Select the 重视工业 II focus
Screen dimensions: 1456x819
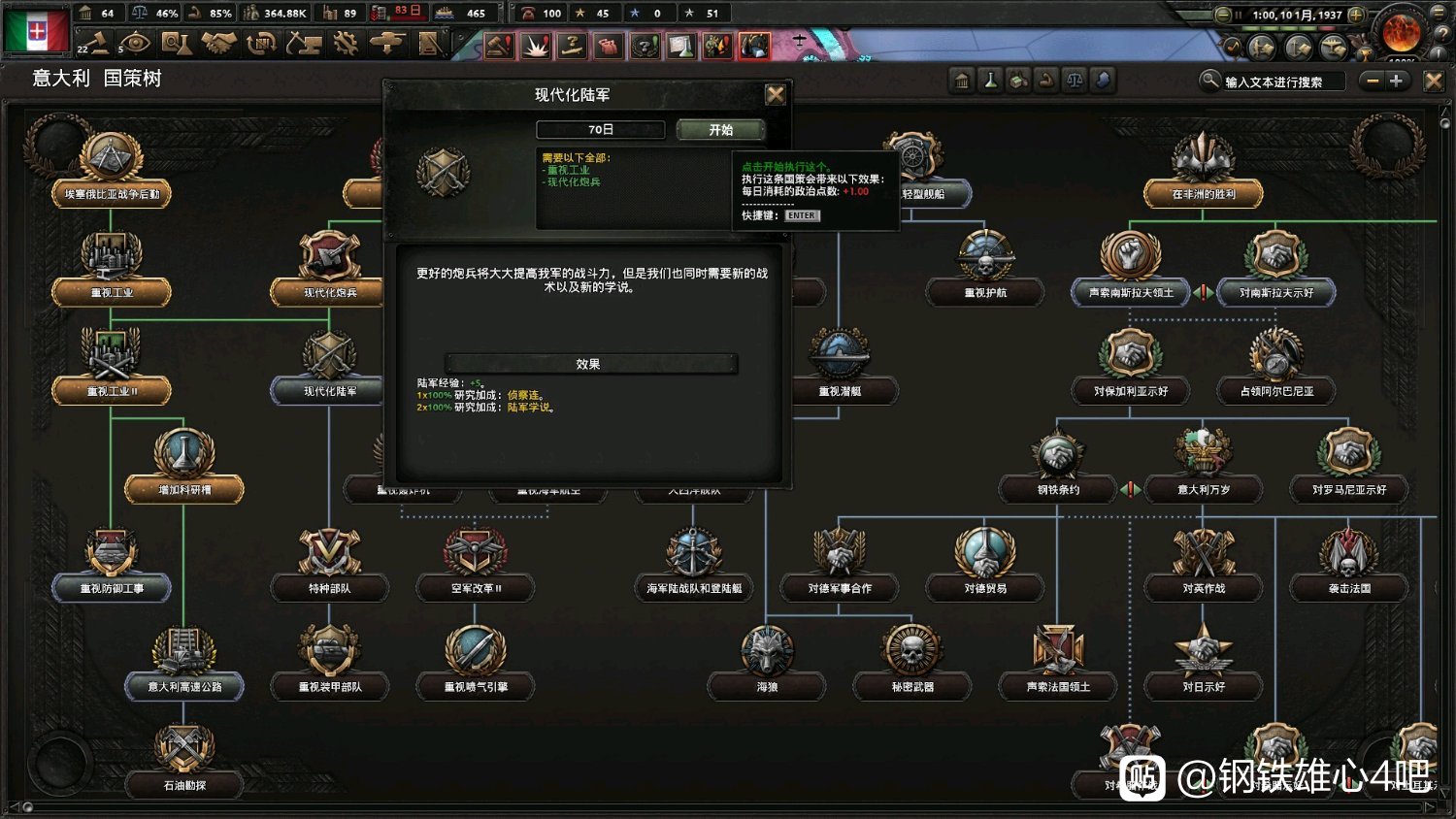click(x=112, y=366)
